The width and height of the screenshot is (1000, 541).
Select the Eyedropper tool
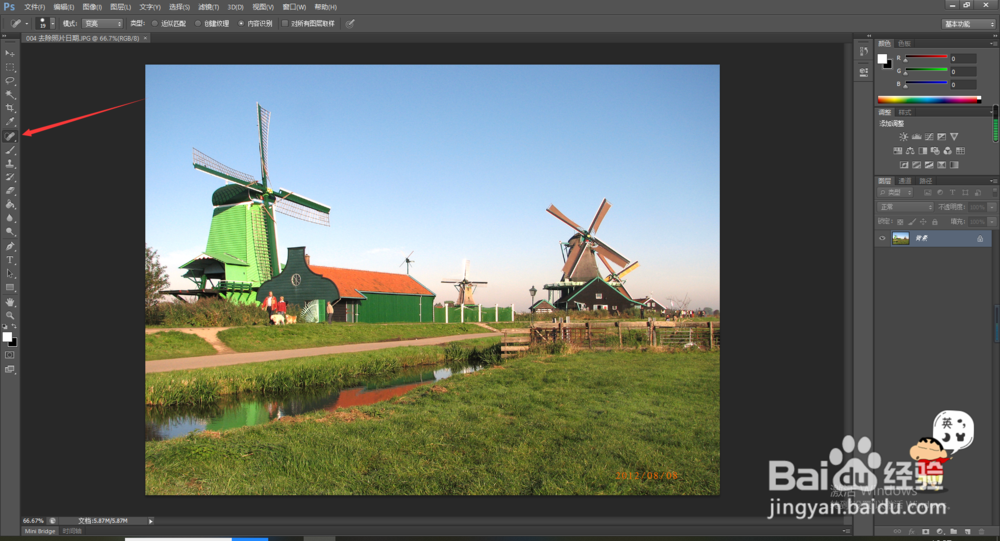[x=10, y=121]
